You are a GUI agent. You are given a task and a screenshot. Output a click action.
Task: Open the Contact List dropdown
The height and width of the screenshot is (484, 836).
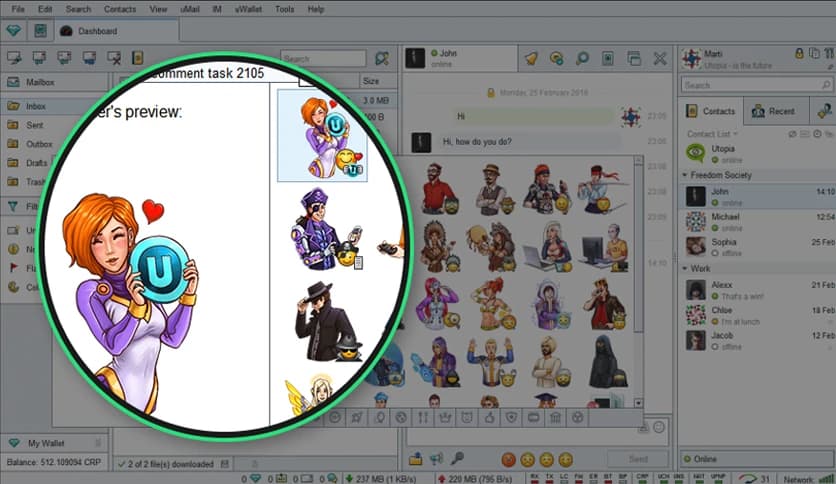point(712,134)
